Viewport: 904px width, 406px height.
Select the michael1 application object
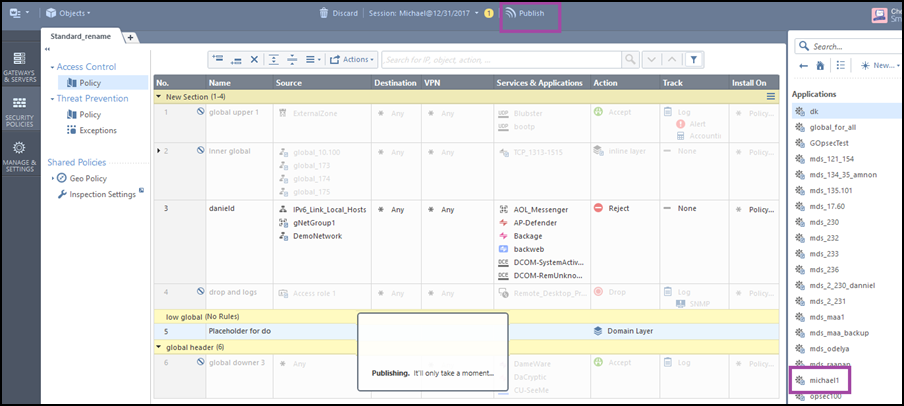pos(825,381)
